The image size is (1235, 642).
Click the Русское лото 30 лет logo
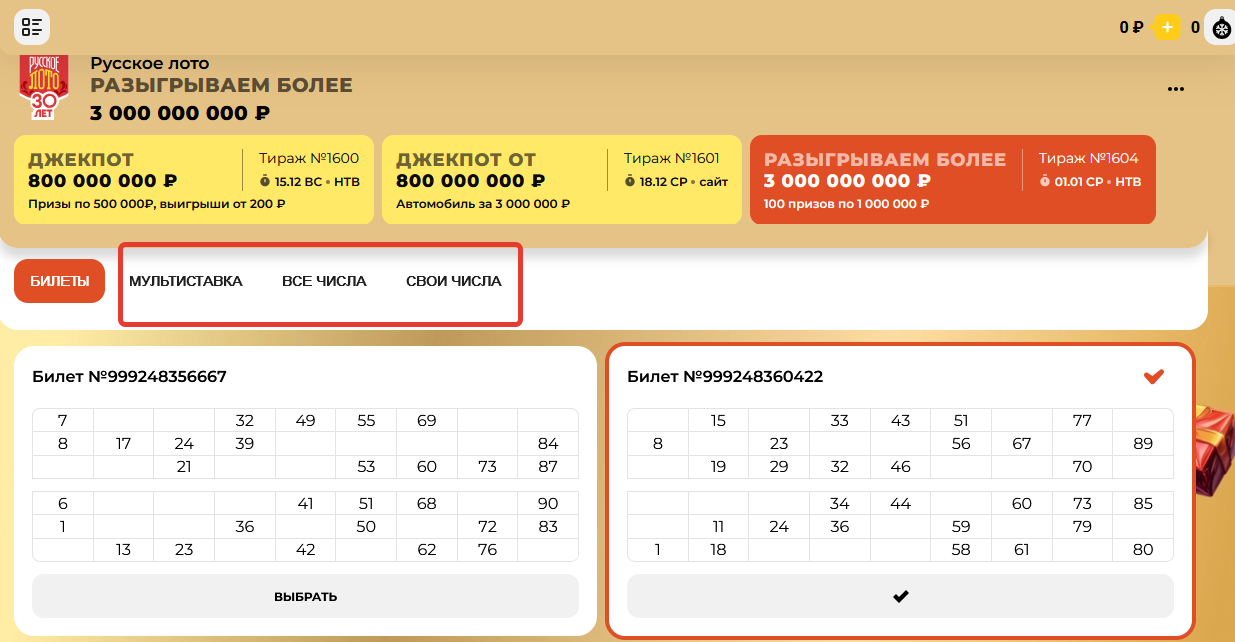pos(44,88)
